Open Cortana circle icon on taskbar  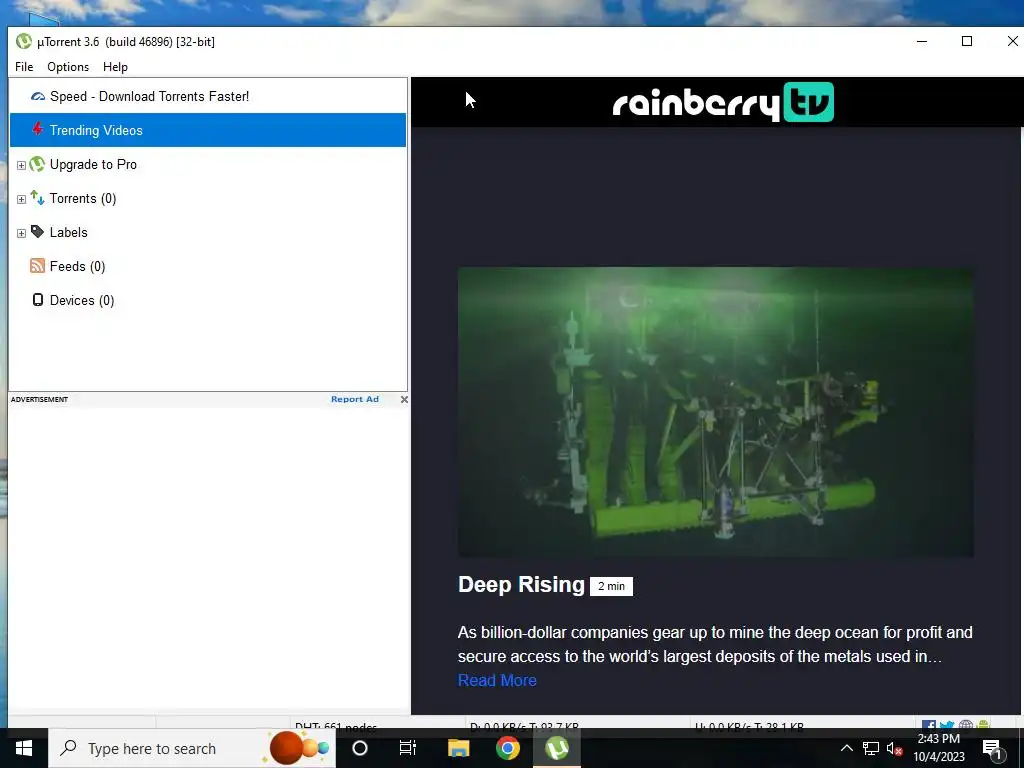[360, 748]
